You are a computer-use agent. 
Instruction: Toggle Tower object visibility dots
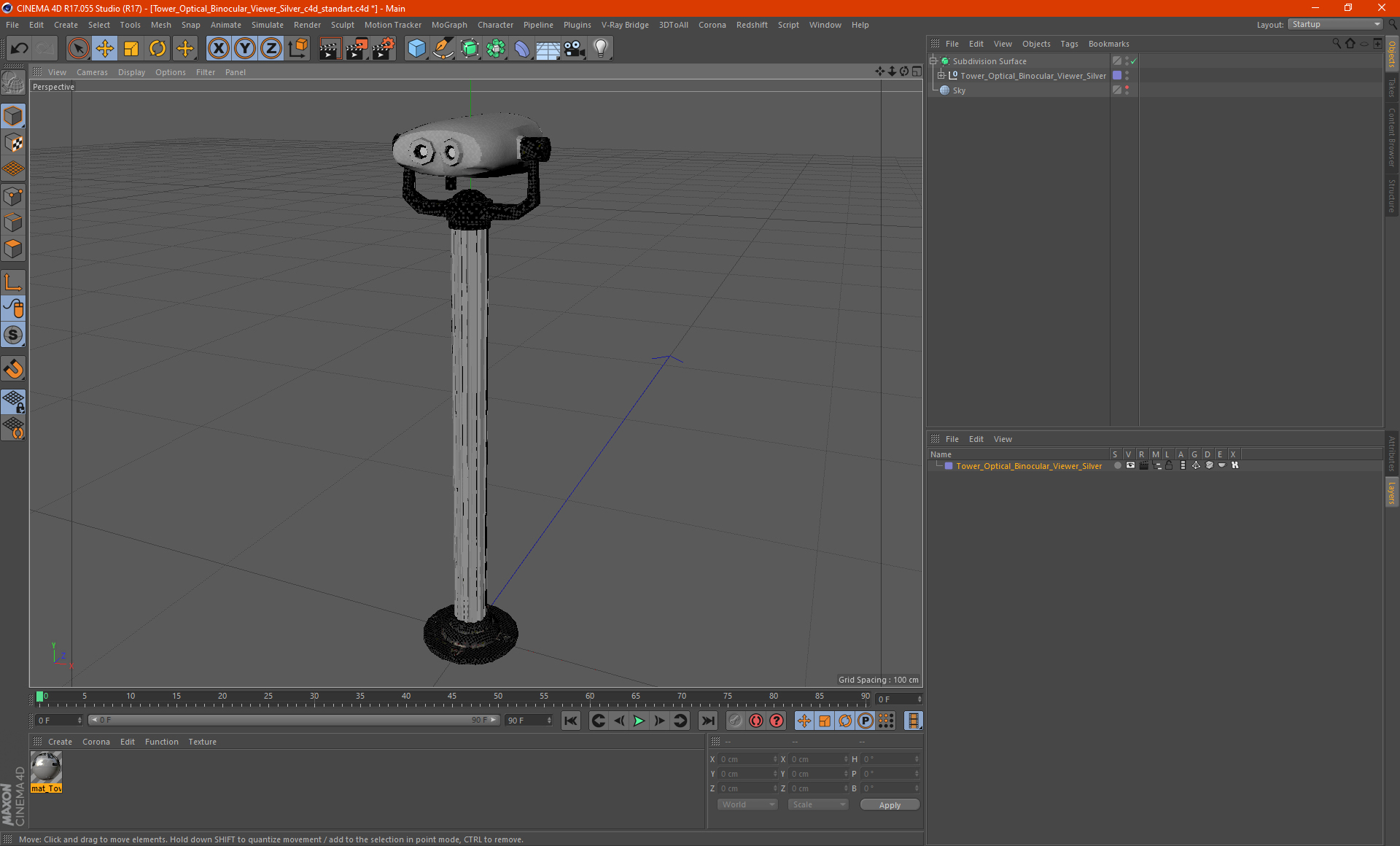(x=1127, y=75)
